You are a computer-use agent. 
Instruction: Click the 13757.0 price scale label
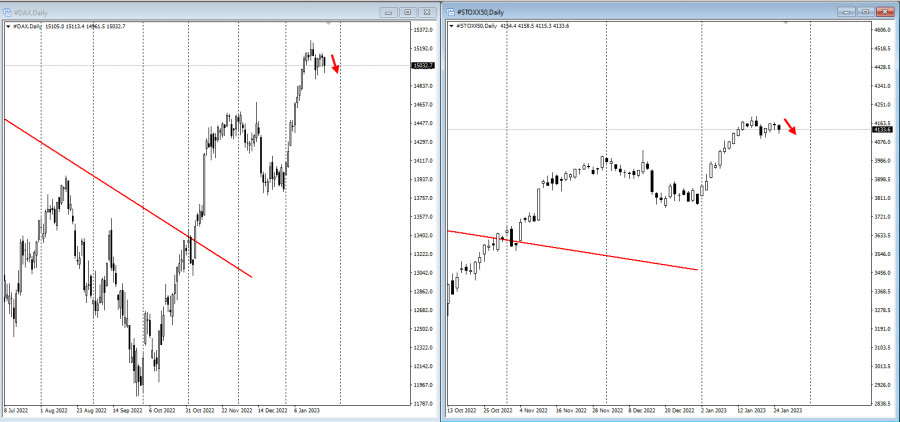423,198
